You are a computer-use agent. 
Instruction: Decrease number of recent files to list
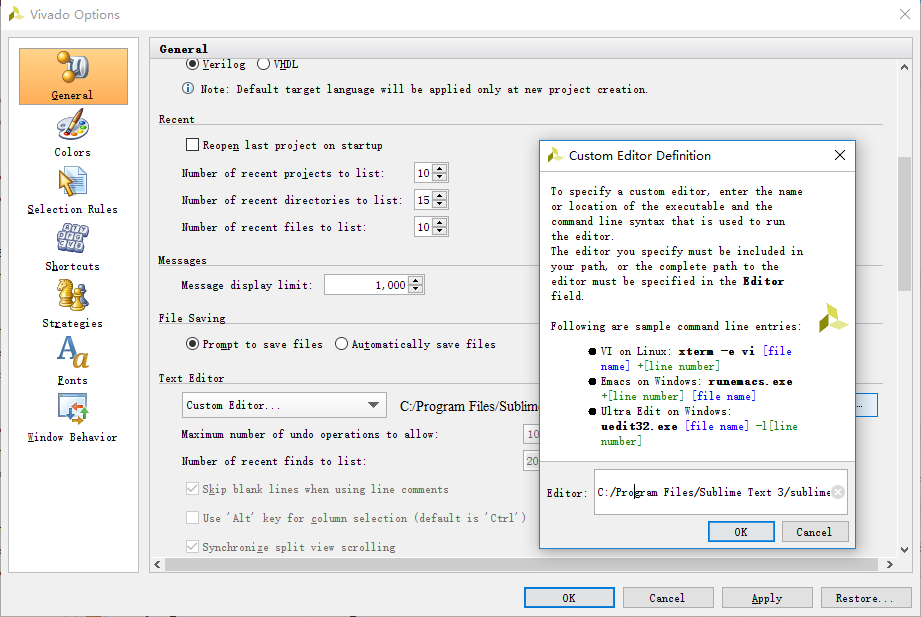coord(440,231)
